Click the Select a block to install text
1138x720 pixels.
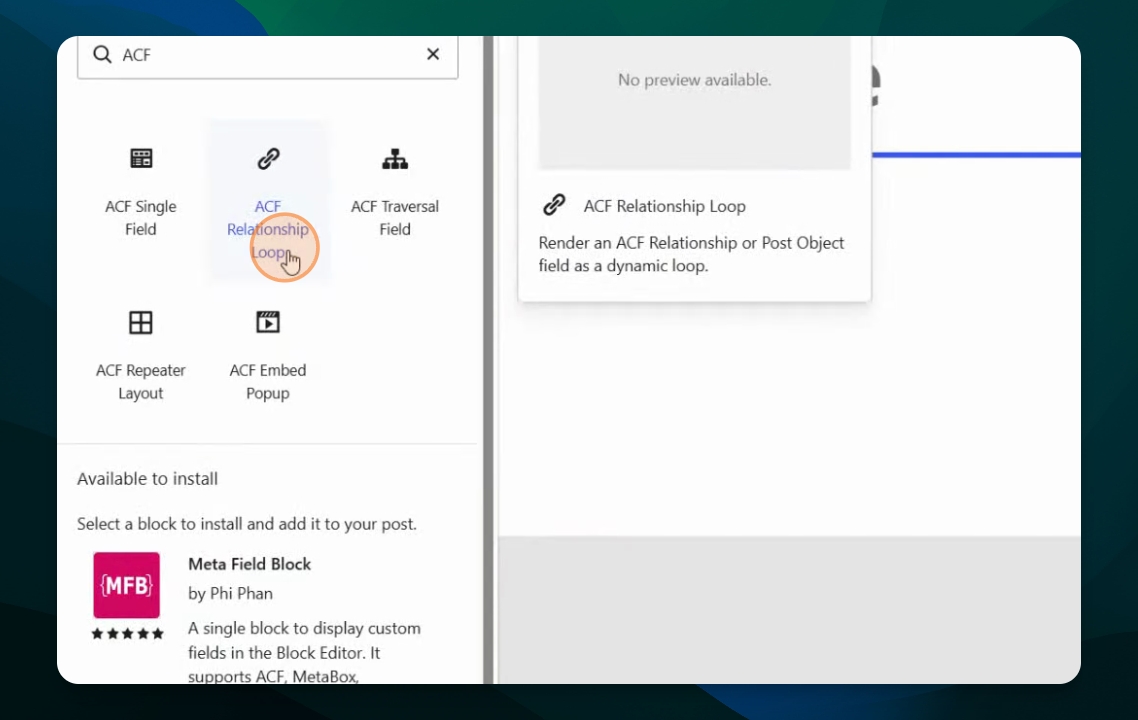click(x=247, y=524)
